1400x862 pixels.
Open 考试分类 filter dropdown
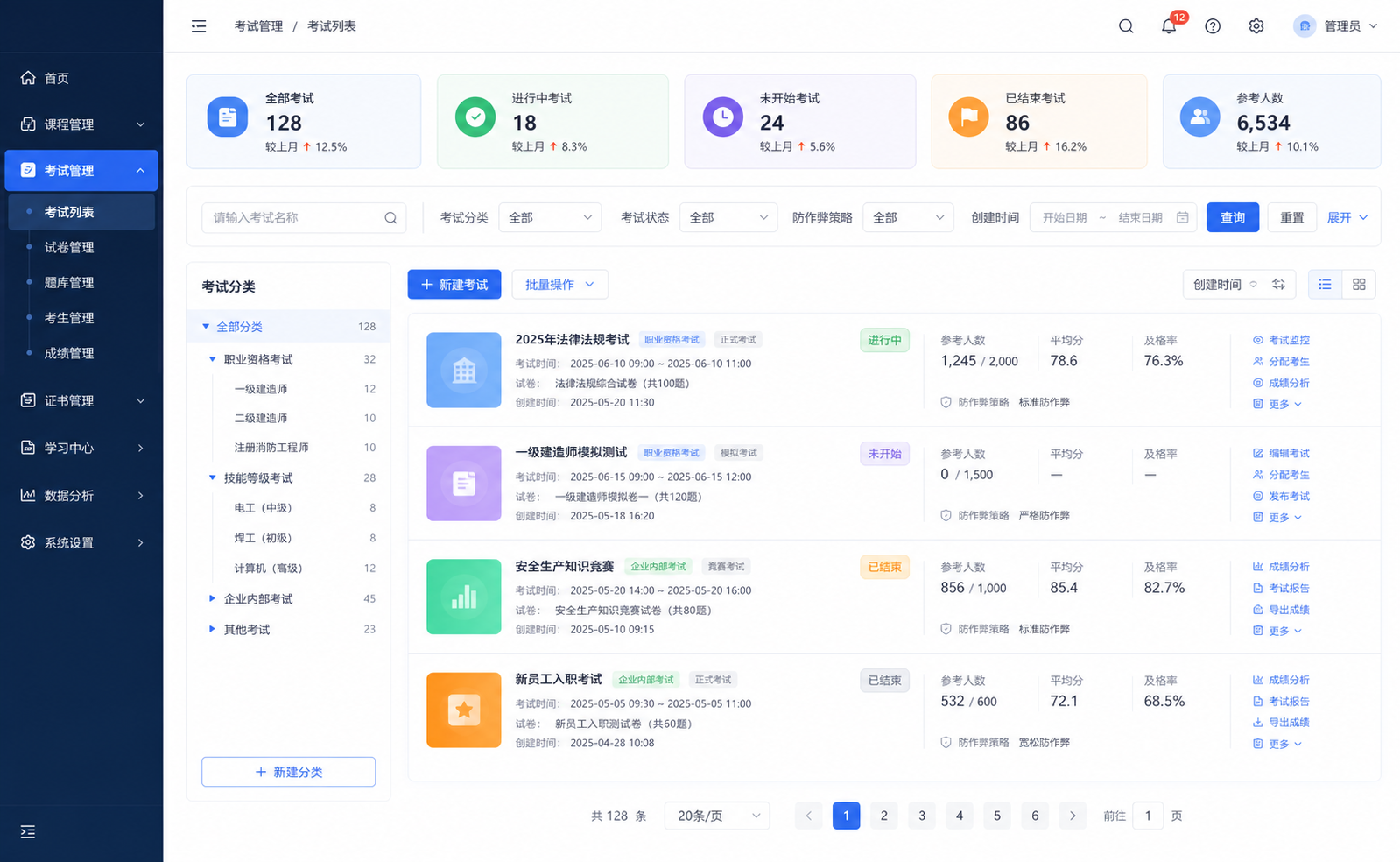point(550,217)
